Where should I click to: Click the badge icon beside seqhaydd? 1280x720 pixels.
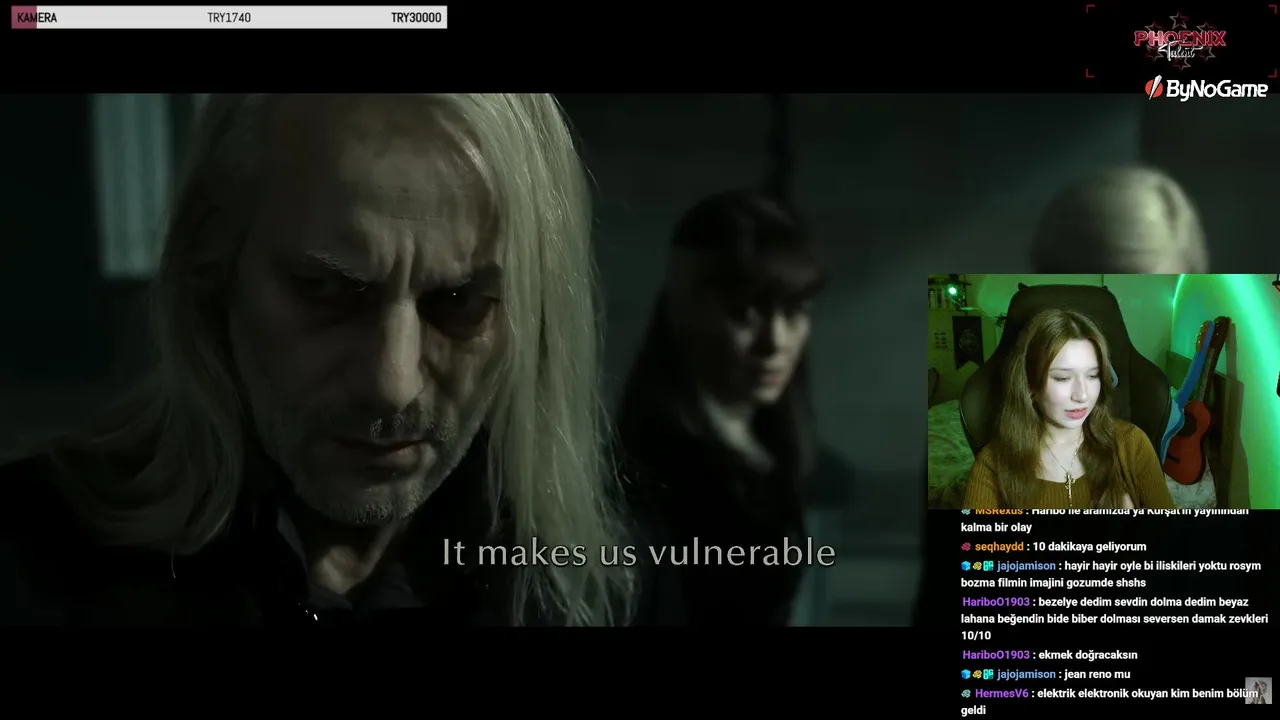point(966,547)
